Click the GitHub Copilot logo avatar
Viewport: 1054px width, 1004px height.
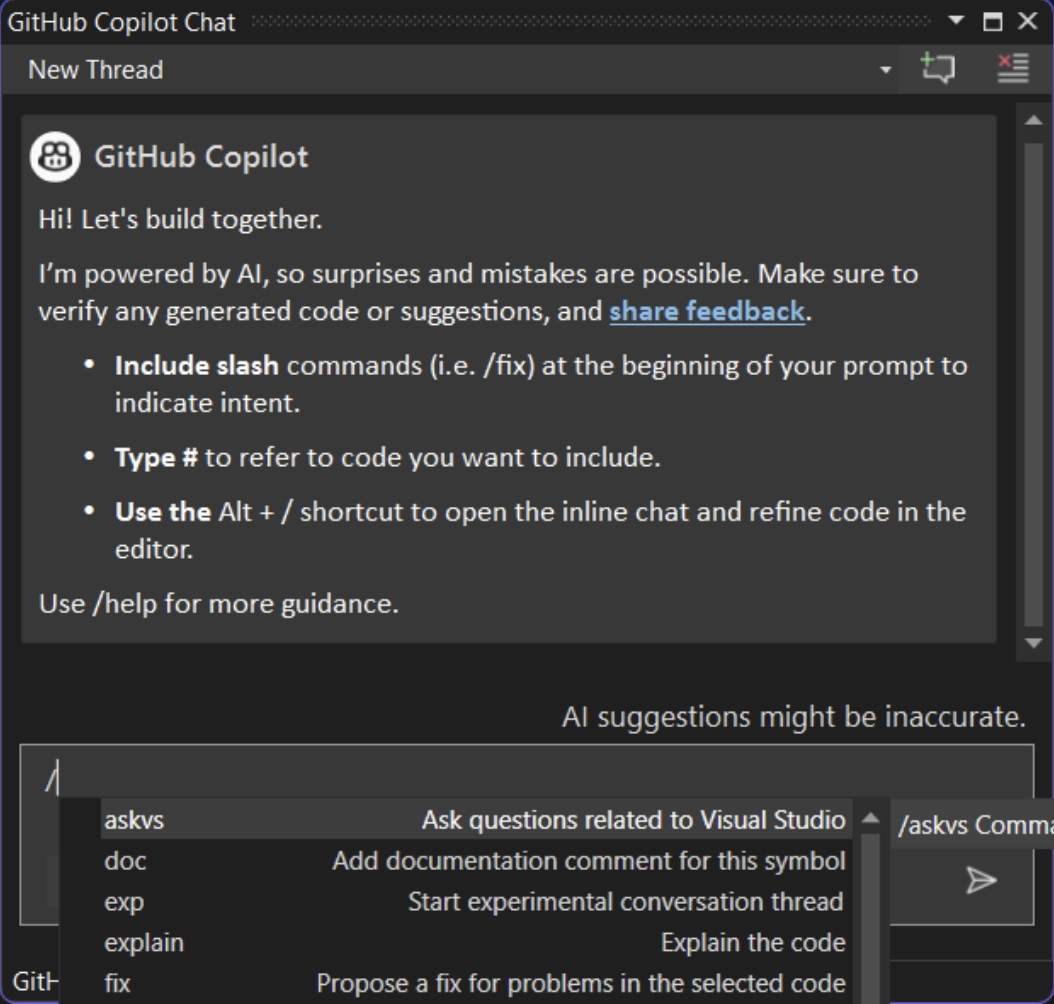(x=56, y=157)
